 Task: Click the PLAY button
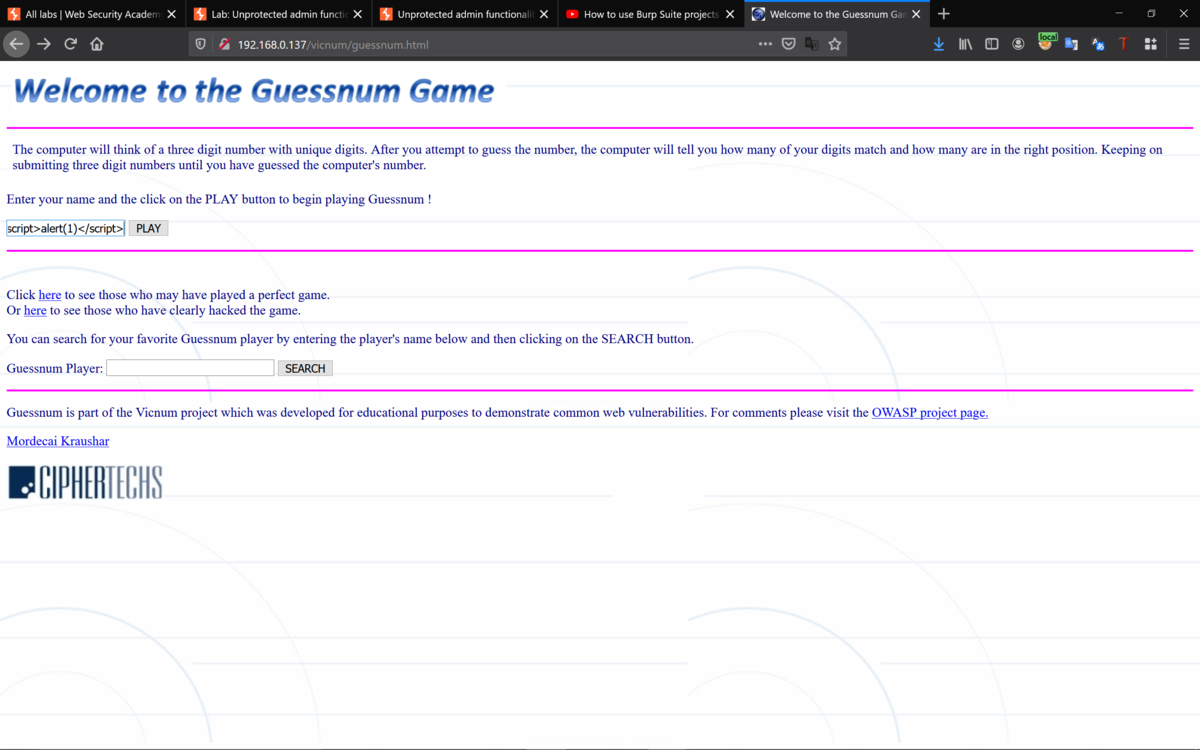[x=148, y=228]
